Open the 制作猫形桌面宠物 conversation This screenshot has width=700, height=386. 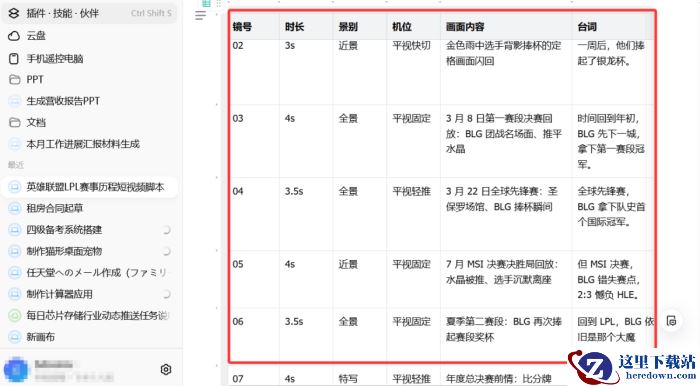pos(89,251)
